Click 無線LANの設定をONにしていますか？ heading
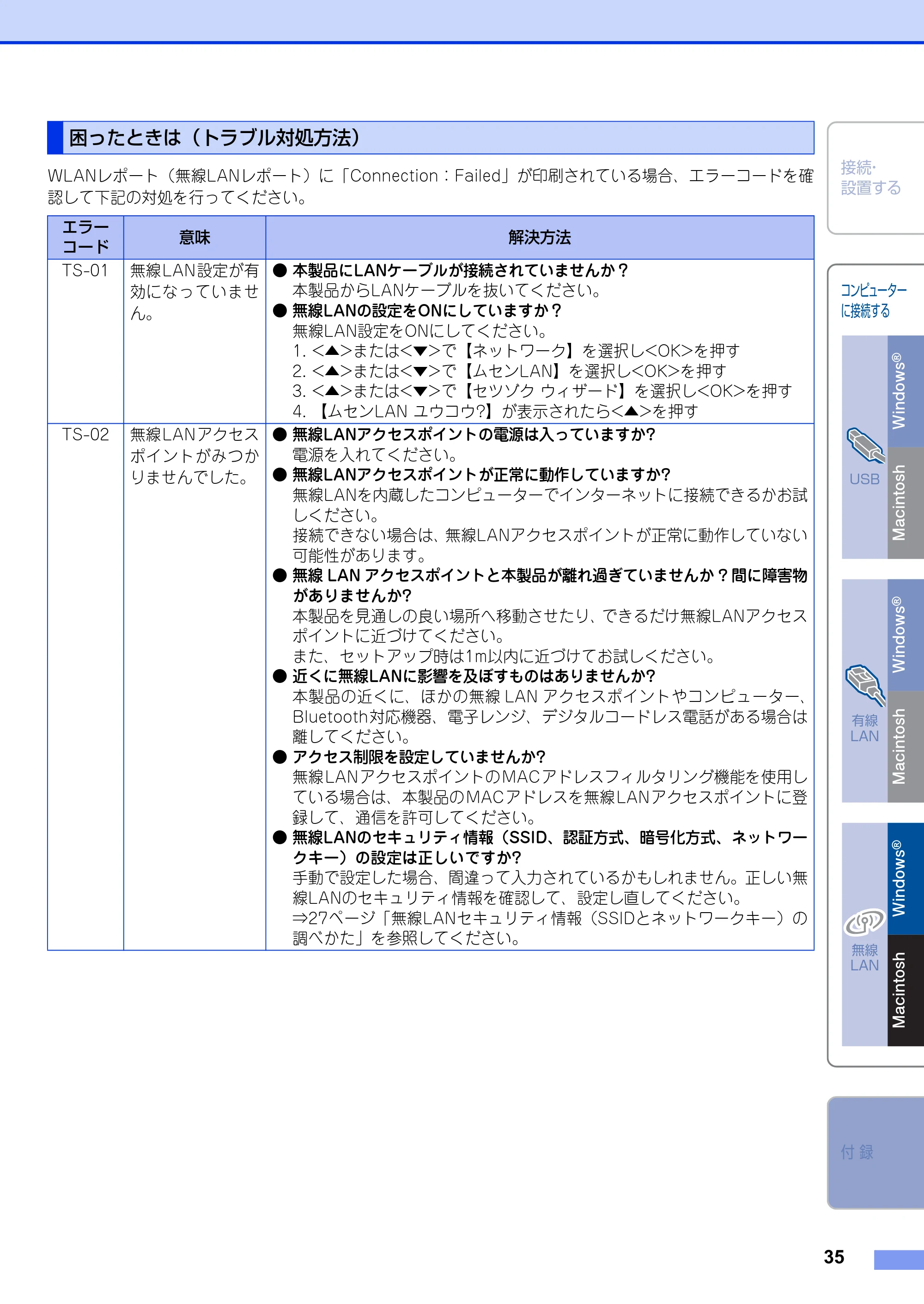This screenshot has height=1304, width=924. click(427, 311)
